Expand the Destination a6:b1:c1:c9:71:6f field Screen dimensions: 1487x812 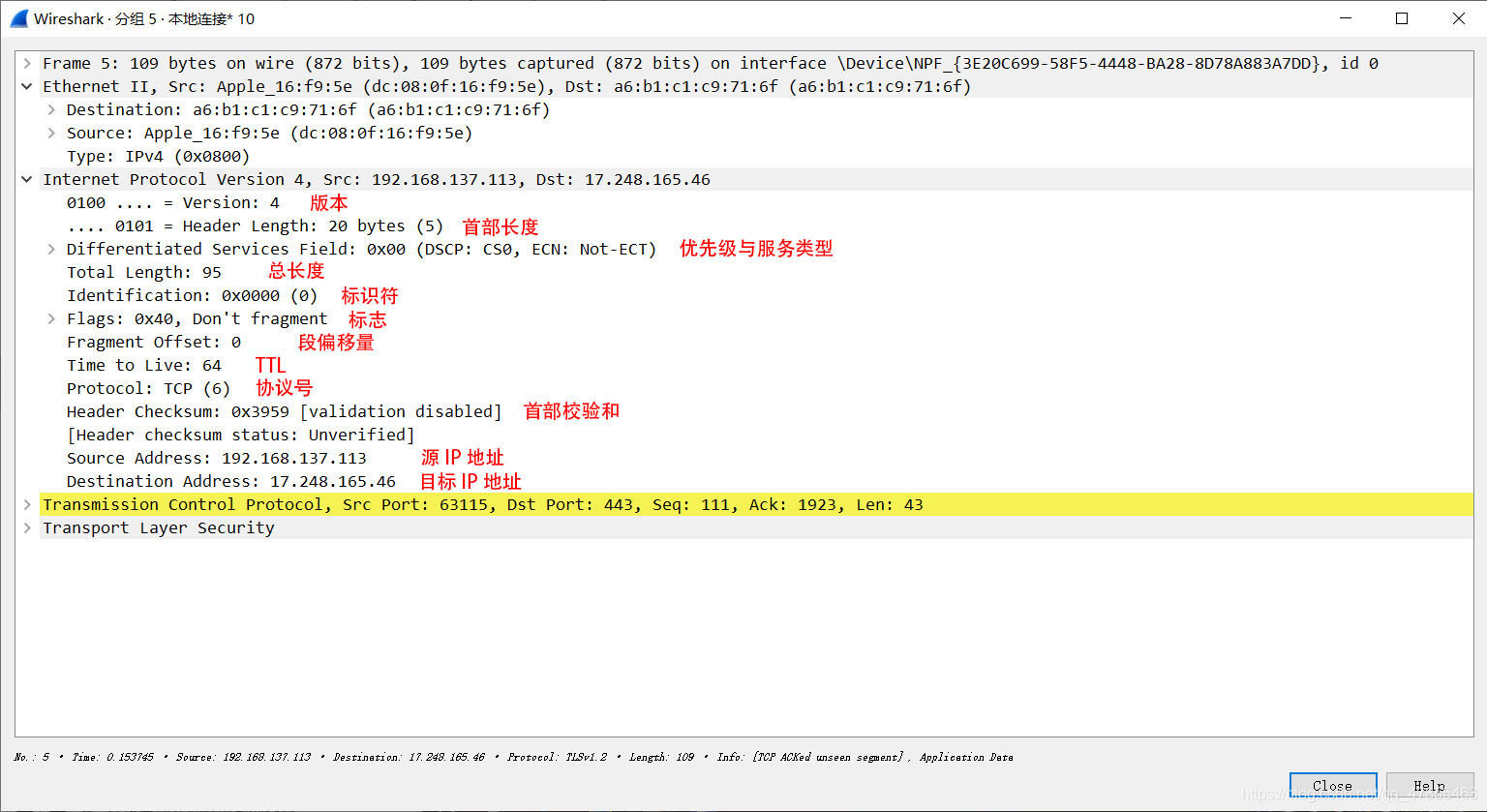tap(50, 109)
